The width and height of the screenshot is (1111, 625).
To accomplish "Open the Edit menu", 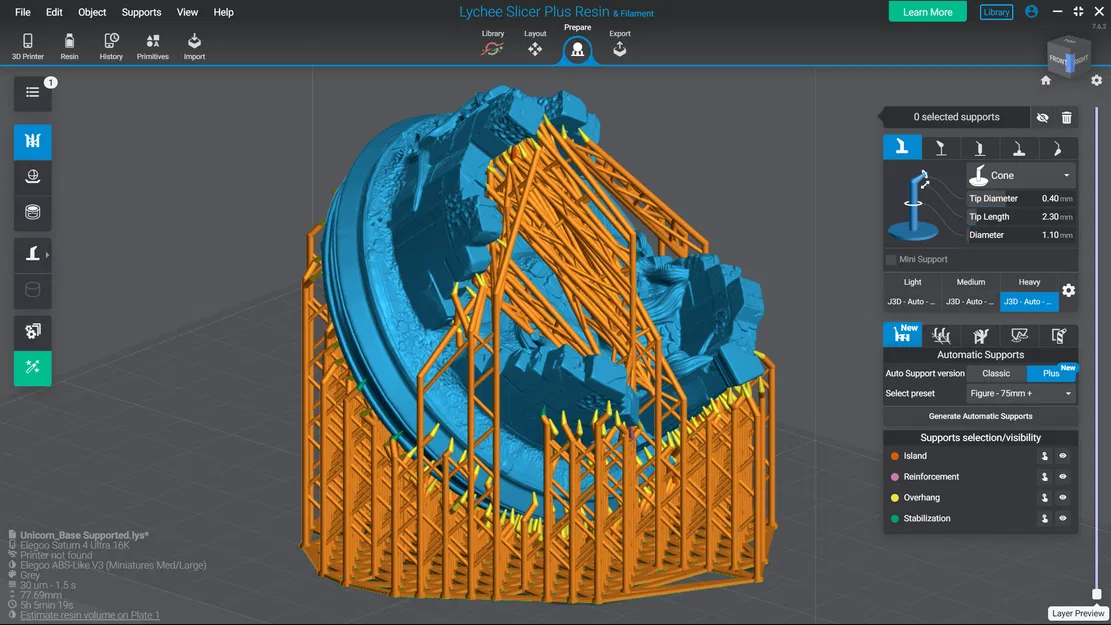I will (x=54, y=12).
